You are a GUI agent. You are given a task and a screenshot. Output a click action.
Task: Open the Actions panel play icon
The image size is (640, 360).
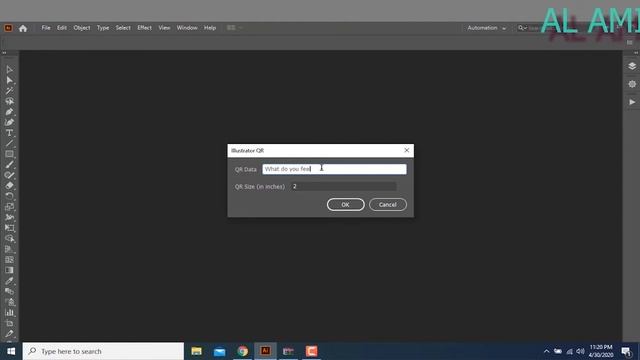point(632,102)
